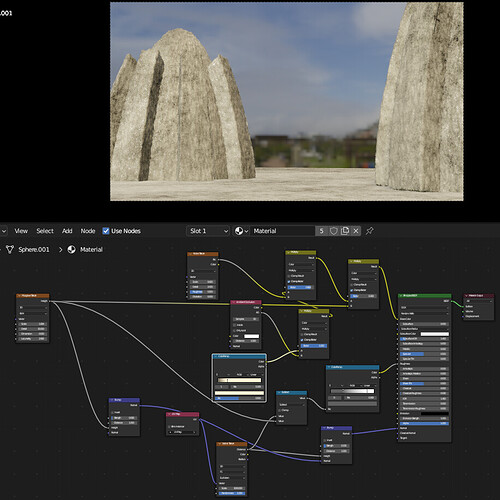Open the Select menu
This screenshot has height=500, width=500.
pos(45,231)
